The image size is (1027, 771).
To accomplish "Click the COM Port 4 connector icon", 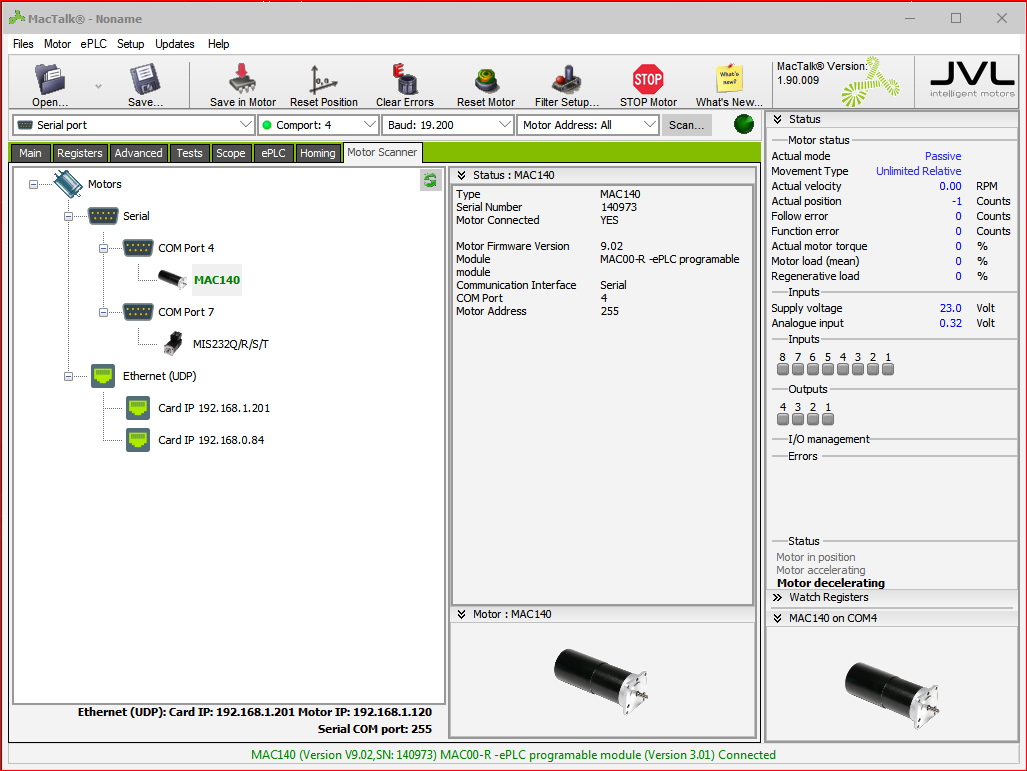I will [x=138, y=248].
